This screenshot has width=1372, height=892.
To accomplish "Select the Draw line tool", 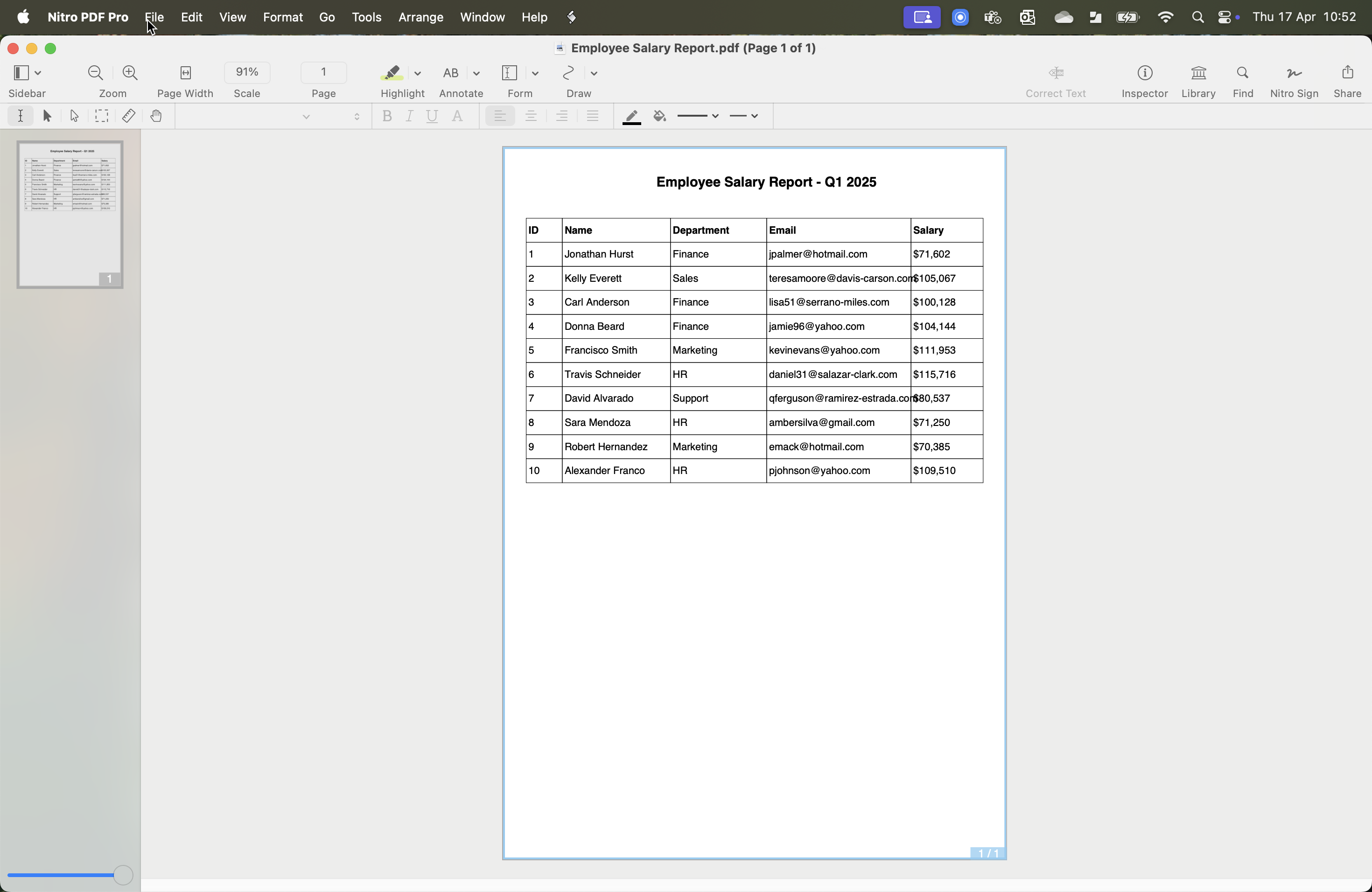I will (x=568, y=73).
